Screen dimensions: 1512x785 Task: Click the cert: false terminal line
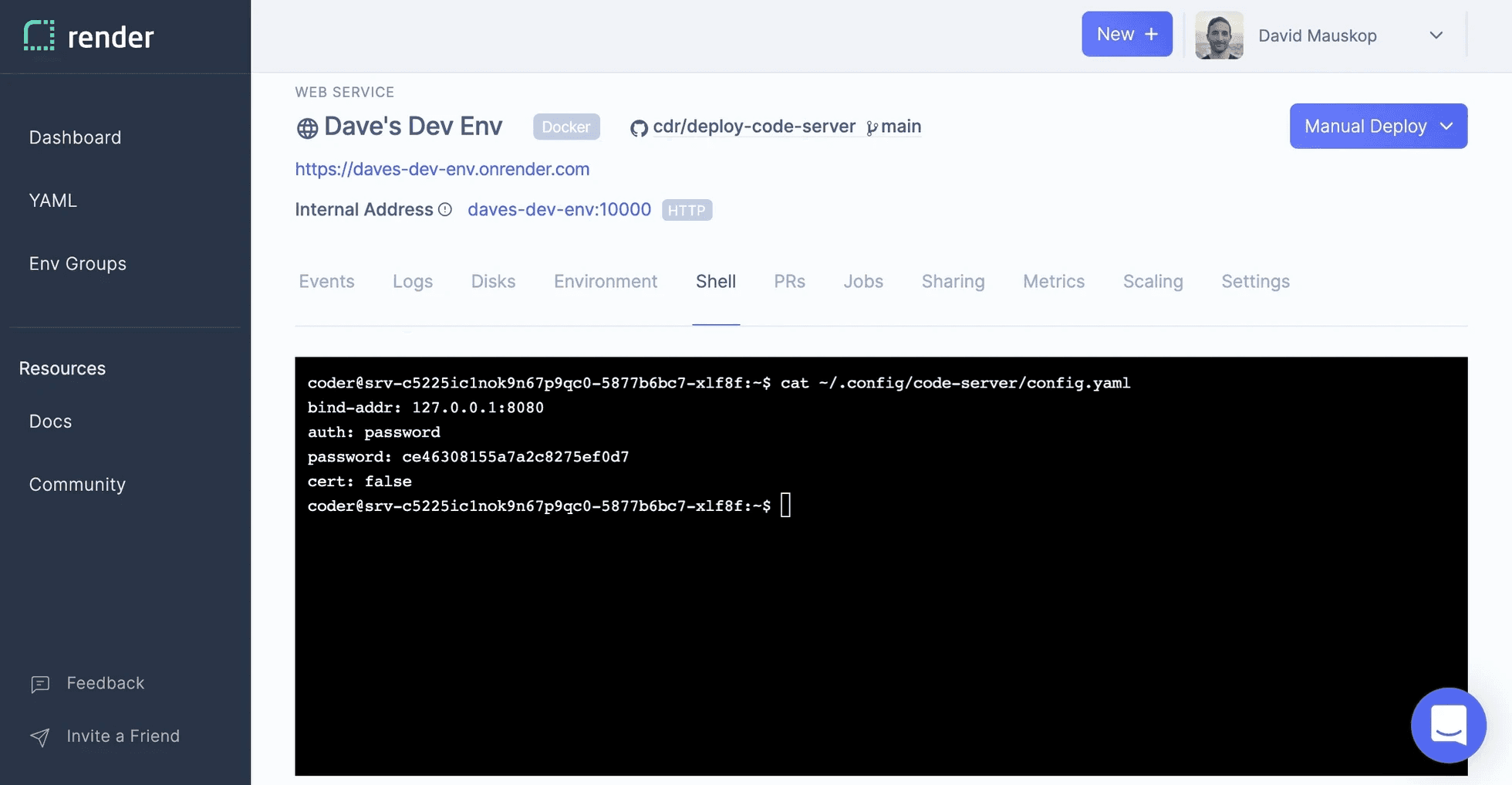click(x=359, y=482)
